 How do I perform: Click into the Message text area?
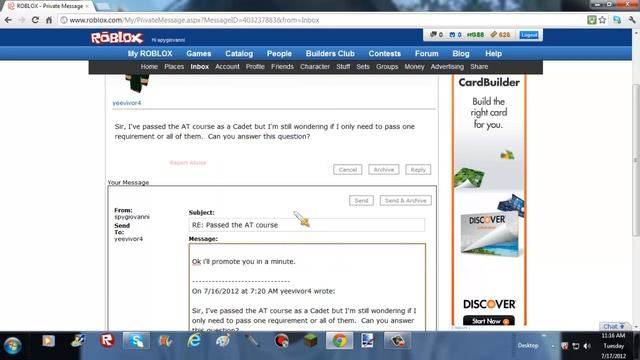[307, 287]
